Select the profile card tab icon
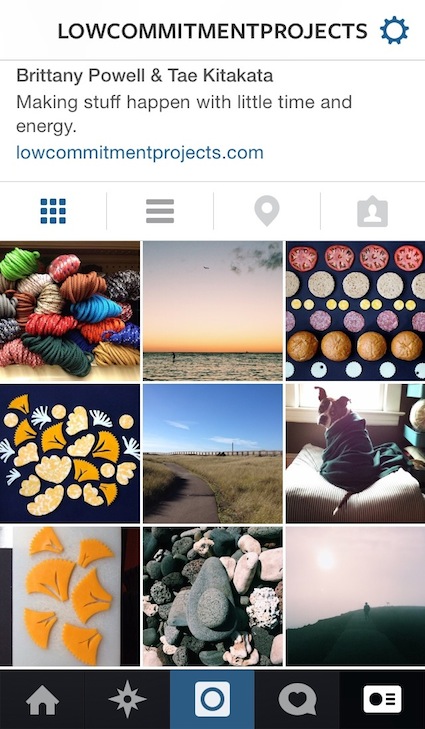 pos(382,699)
